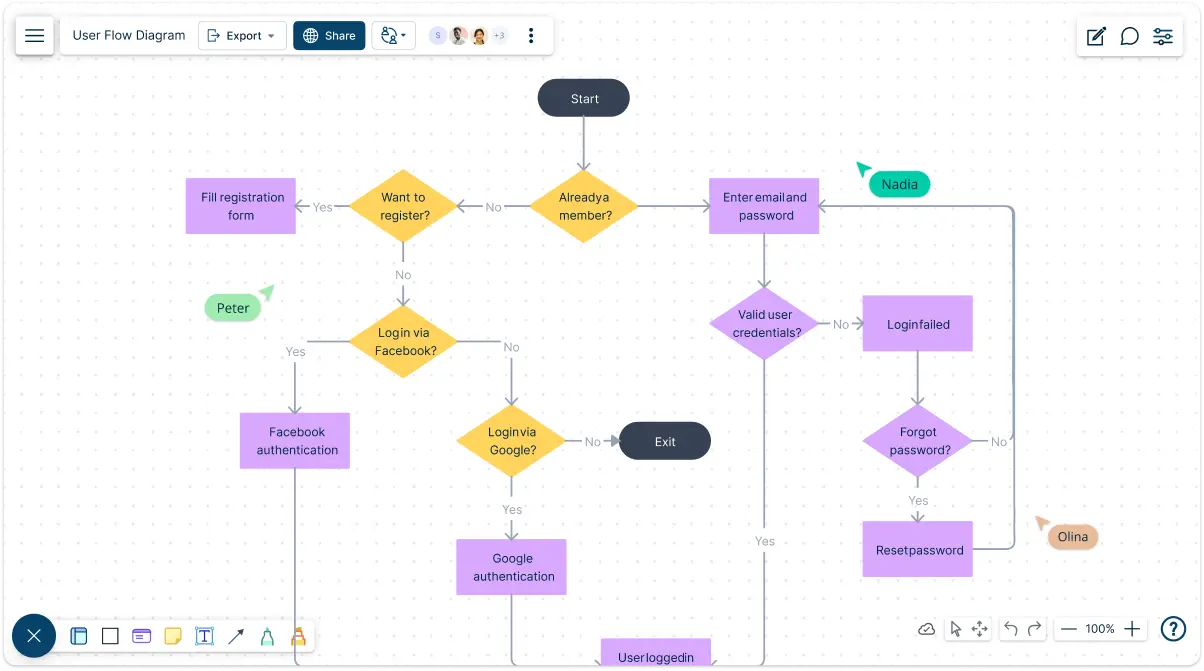Viewport: 1204px width, 671px height.
Task: Select the frame tool in bottom toolbar
Action: point(79,636)
